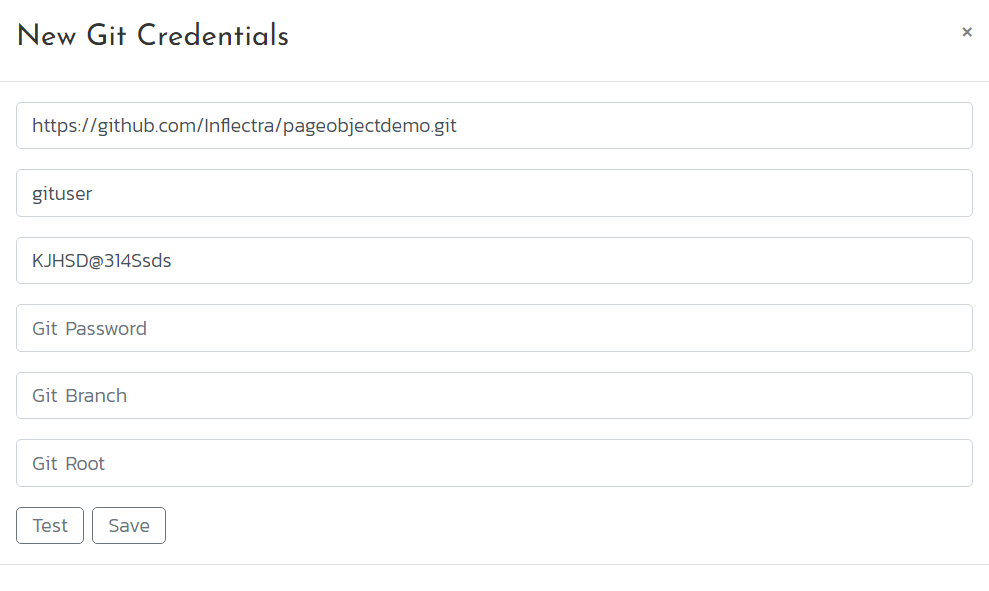Click the gituser username field
989x591 pixels.
coord(494,193)
